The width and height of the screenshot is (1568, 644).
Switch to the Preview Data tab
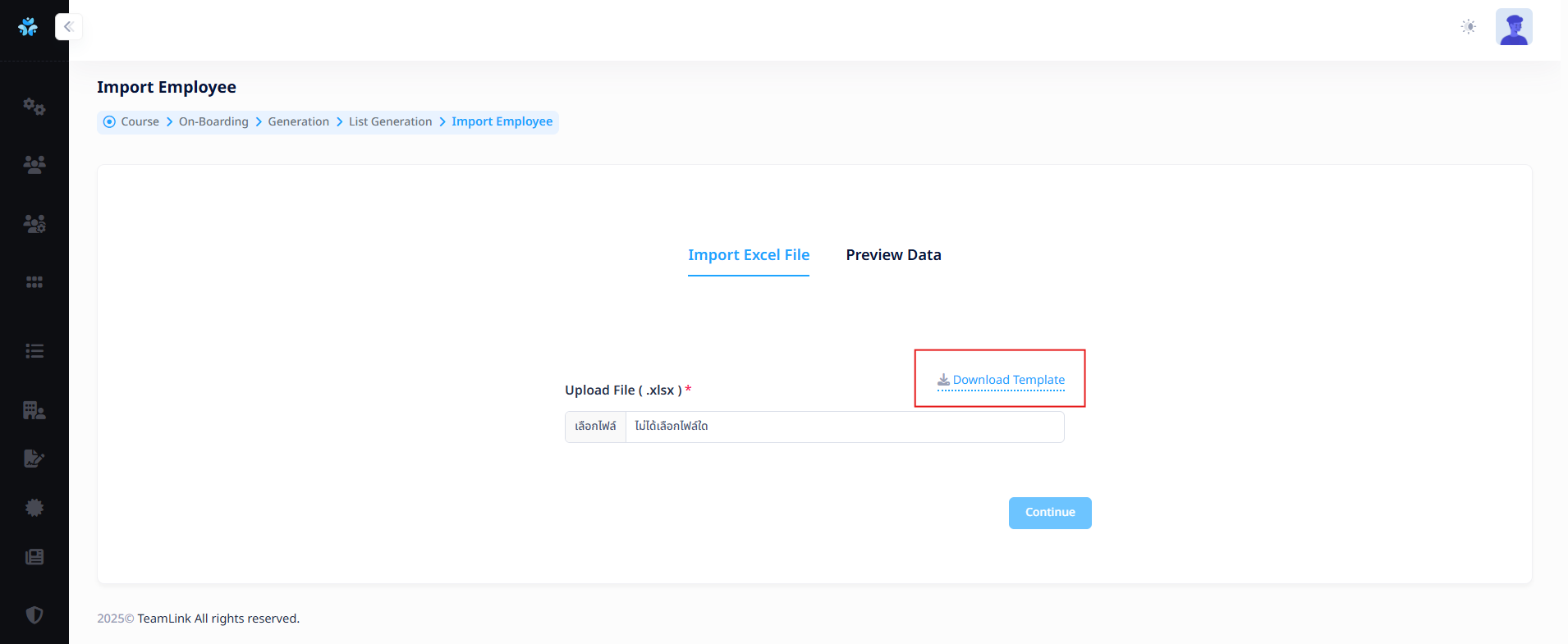(893, 255)
